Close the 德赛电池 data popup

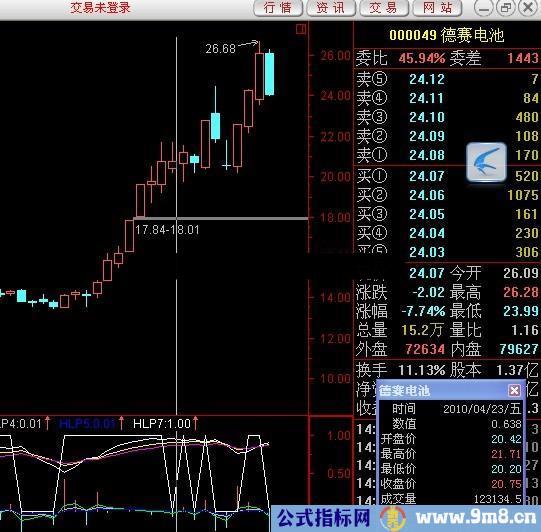click(514, 390)
